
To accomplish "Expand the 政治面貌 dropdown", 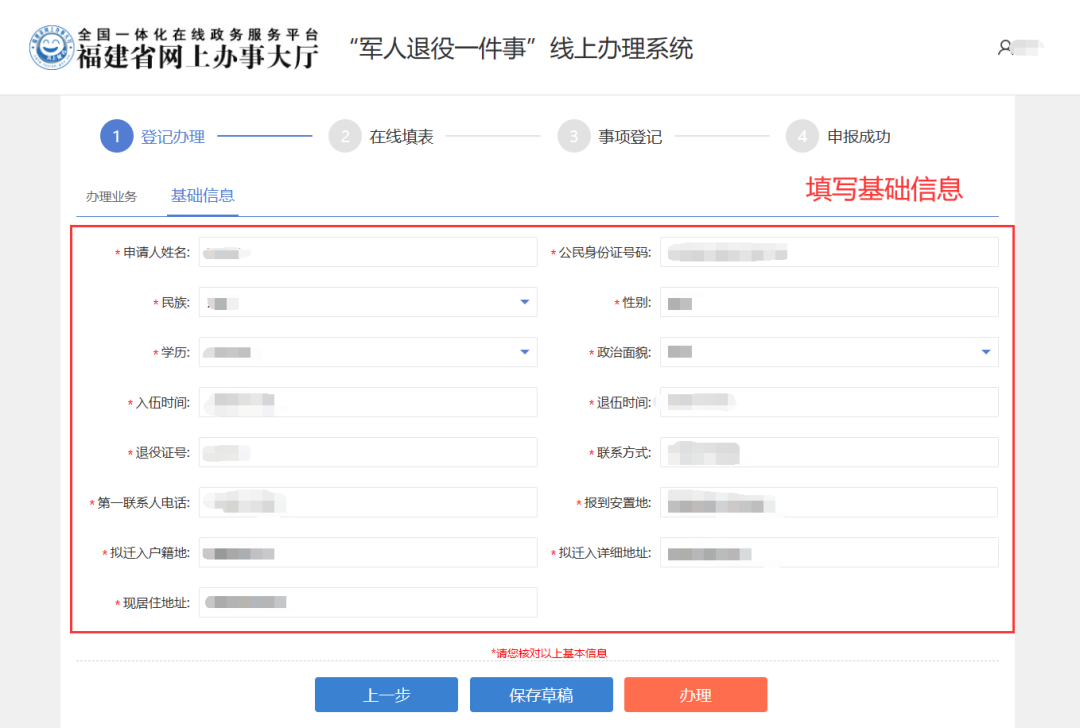I will pyautogui.click(x=985, y=352).
